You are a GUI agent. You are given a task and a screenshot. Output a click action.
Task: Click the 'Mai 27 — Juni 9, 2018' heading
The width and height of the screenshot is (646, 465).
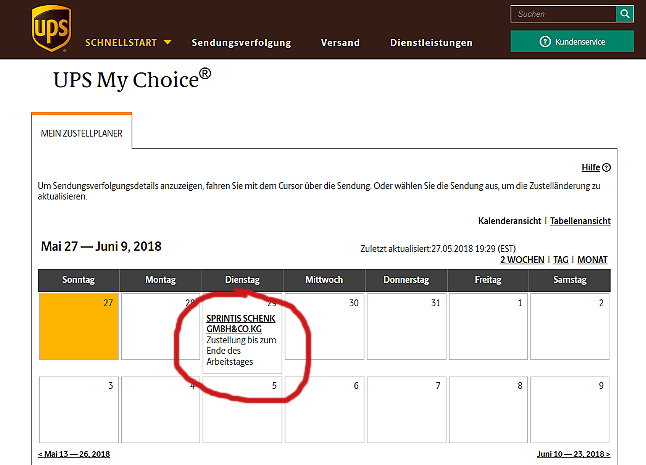coord(101,246)
